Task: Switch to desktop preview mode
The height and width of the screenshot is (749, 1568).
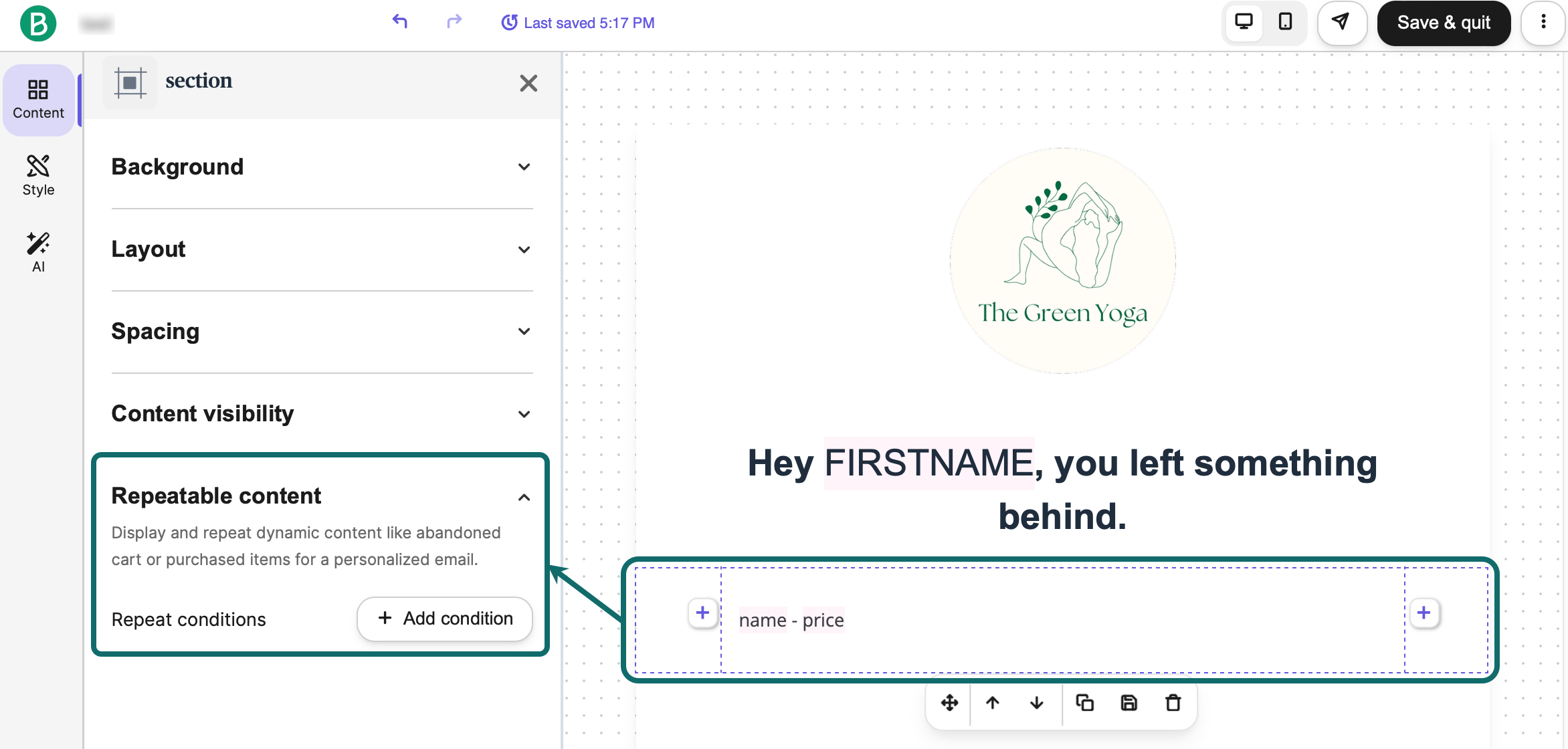Action: pos(1244,22)
